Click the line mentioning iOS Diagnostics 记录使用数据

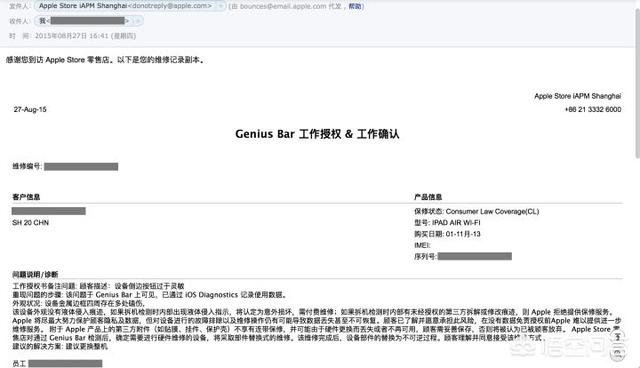[150, 295]
